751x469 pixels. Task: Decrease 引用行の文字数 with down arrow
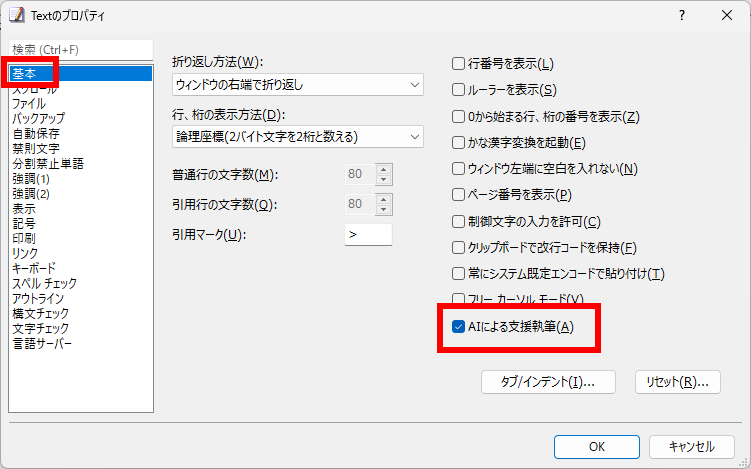click(384, 209)
